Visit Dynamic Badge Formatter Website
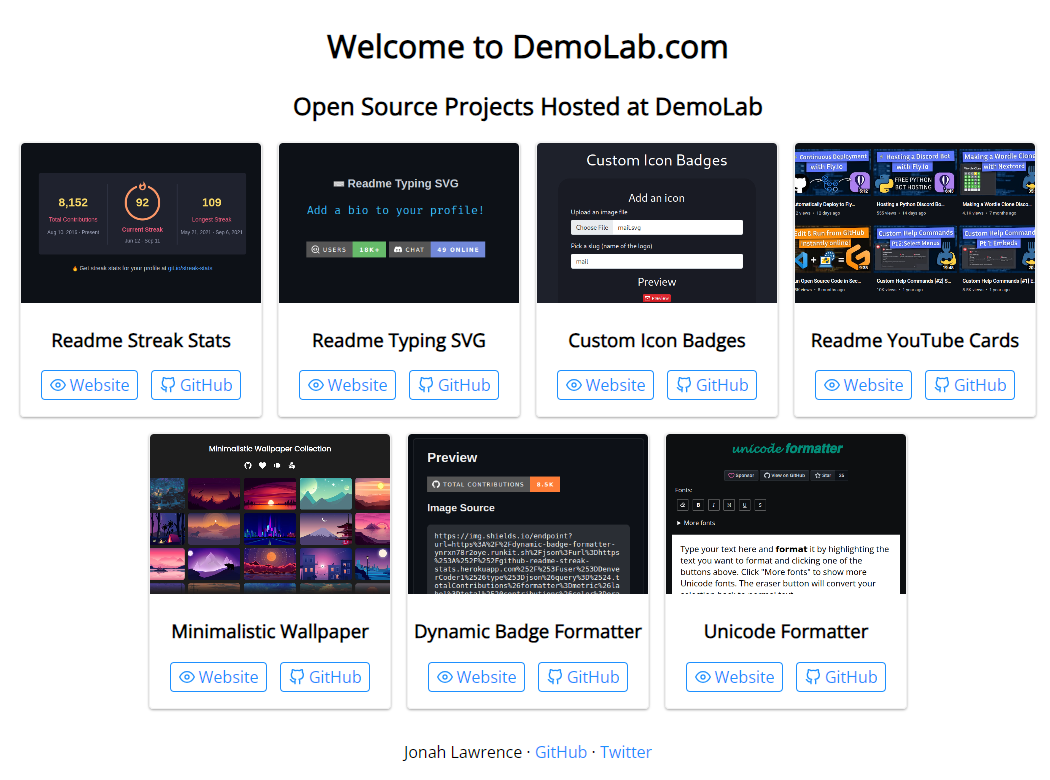The height and width of the screenshot is (780, 1050). tap(475, 677)
